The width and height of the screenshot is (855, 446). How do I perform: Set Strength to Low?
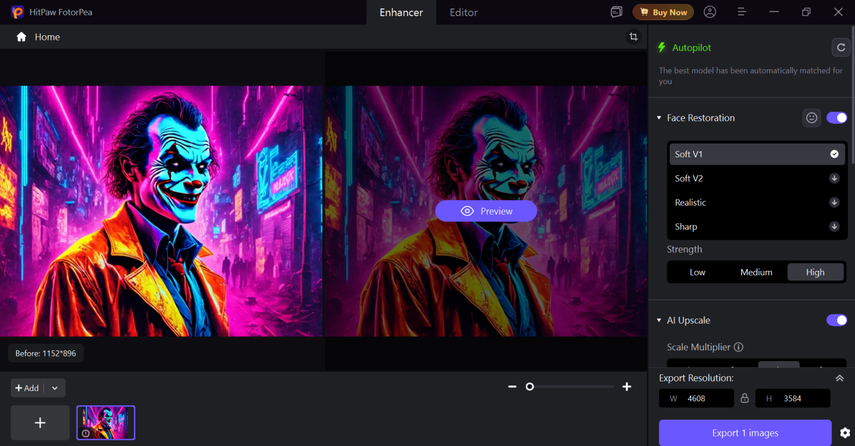pos(697,272)
